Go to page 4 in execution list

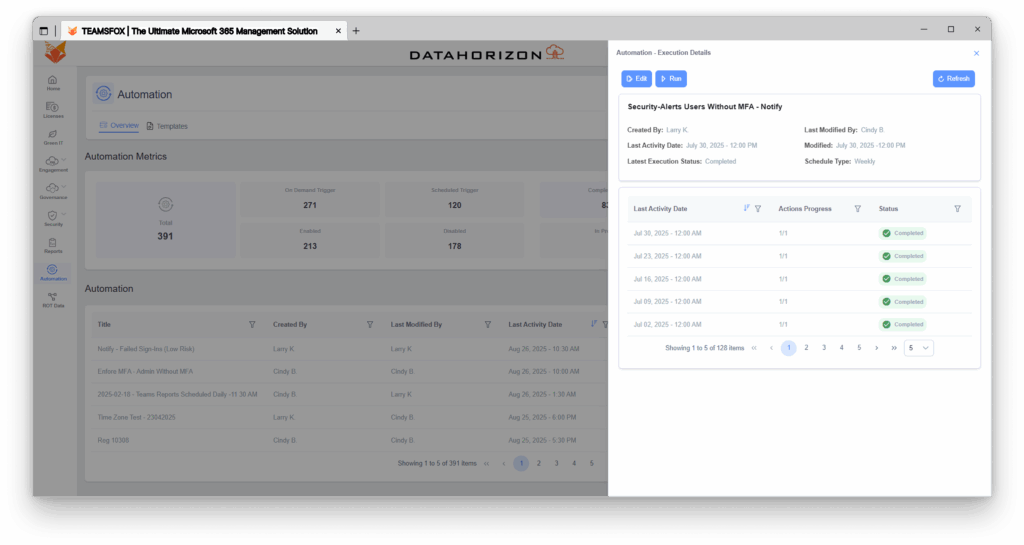point(842,348)
